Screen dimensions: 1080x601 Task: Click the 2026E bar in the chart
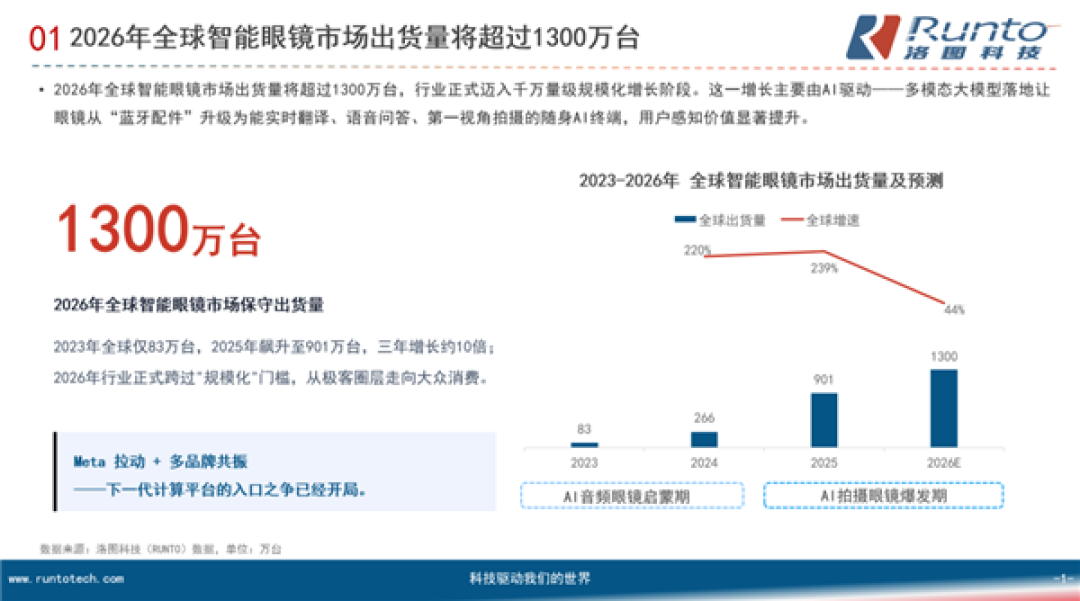(944, 408)
